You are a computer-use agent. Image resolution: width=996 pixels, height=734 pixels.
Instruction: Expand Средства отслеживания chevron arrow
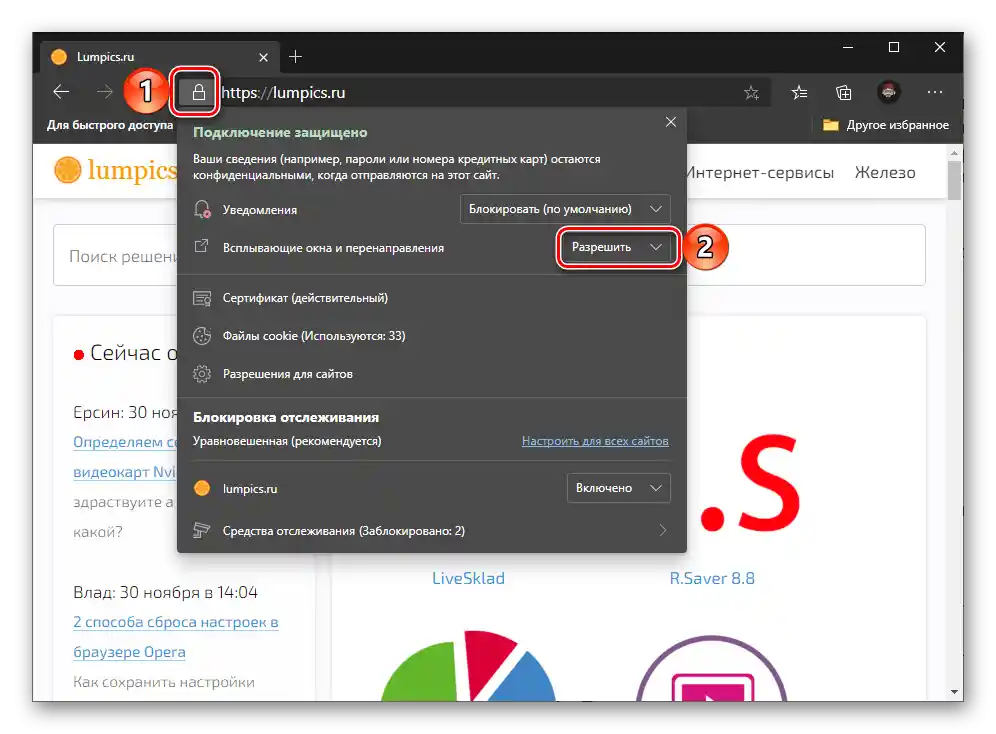click(663, 530)
